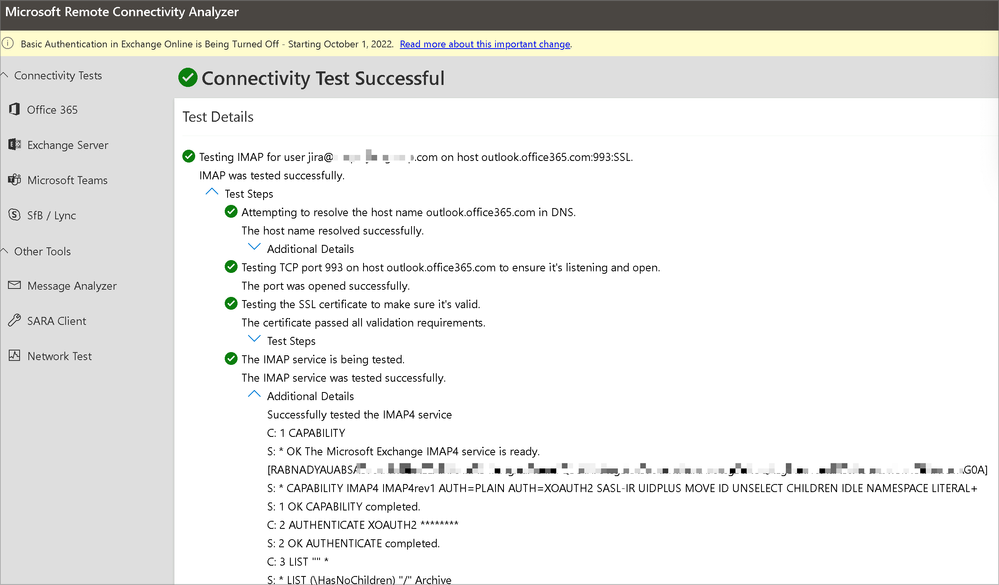The width and height of the screenshot is (999, 585).
Task: Select the Microsoft Teams icon
Action: pyautogui.click(x=14, y=180)
